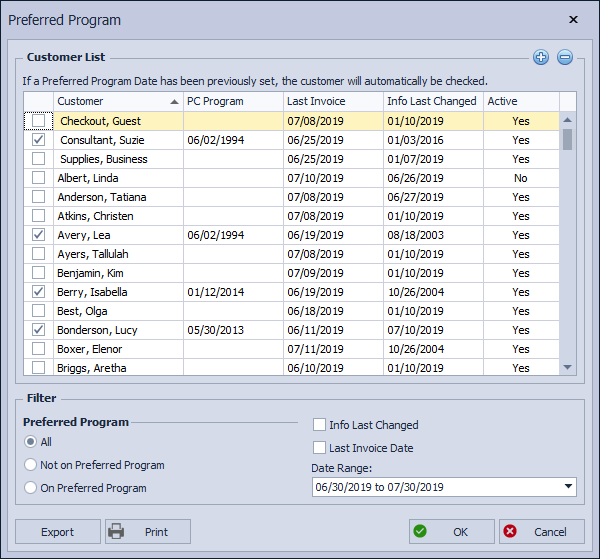
Task: Click the list scroll up arrow
Action: 567,120
